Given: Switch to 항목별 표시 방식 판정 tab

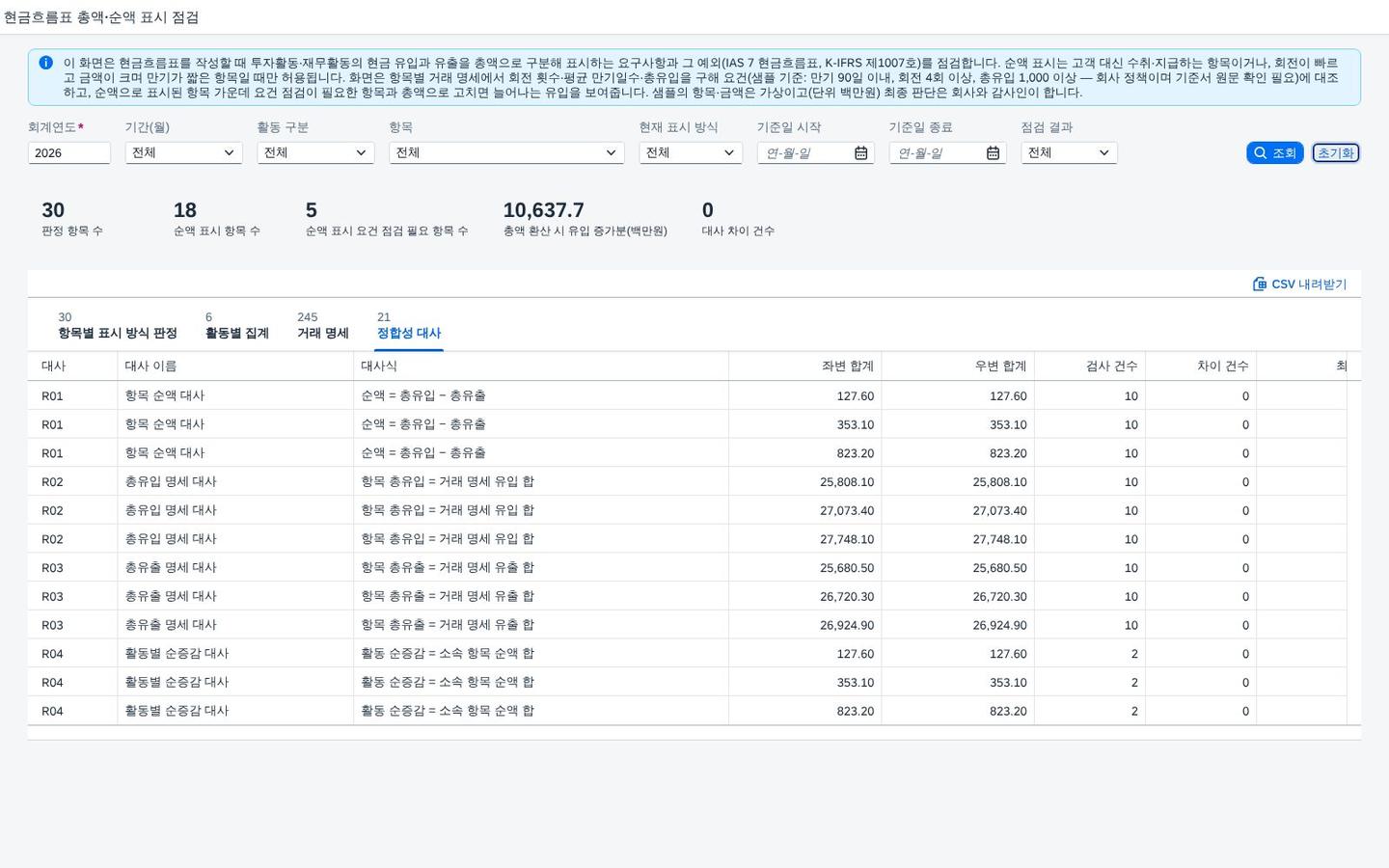Looking at the screenshot, I should pos(118,326).
